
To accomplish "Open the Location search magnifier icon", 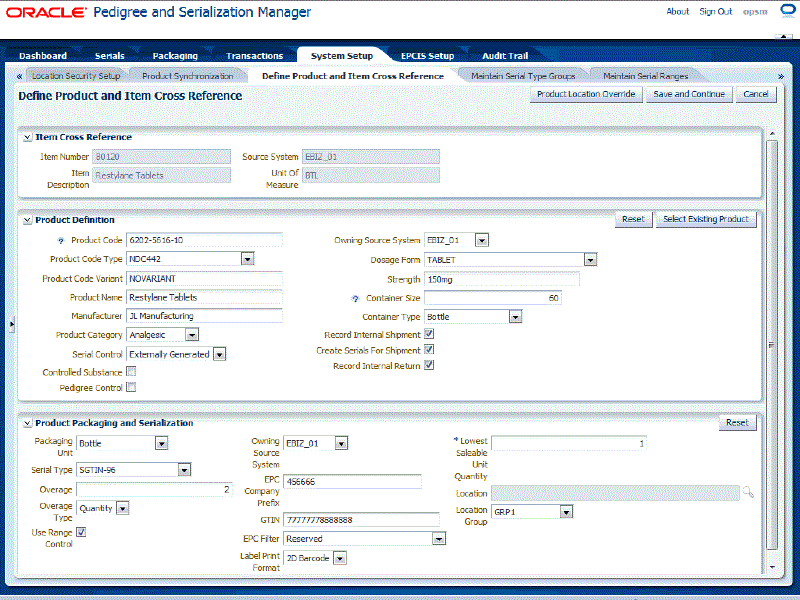I will [748, 492].
